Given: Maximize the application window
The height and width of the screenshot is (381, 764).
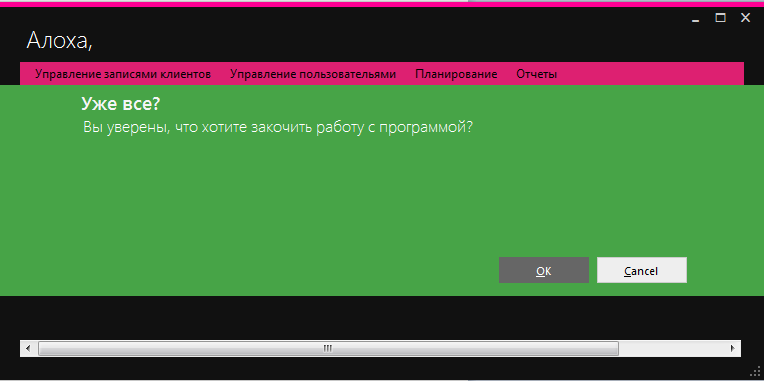Looking at the screenshot, I should (720, 18).
